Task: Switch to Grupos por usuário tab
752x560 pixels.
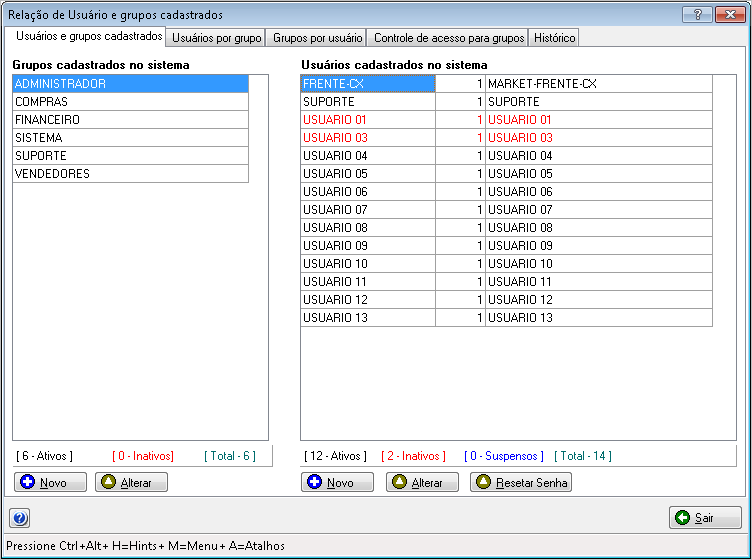Action: 317,38
